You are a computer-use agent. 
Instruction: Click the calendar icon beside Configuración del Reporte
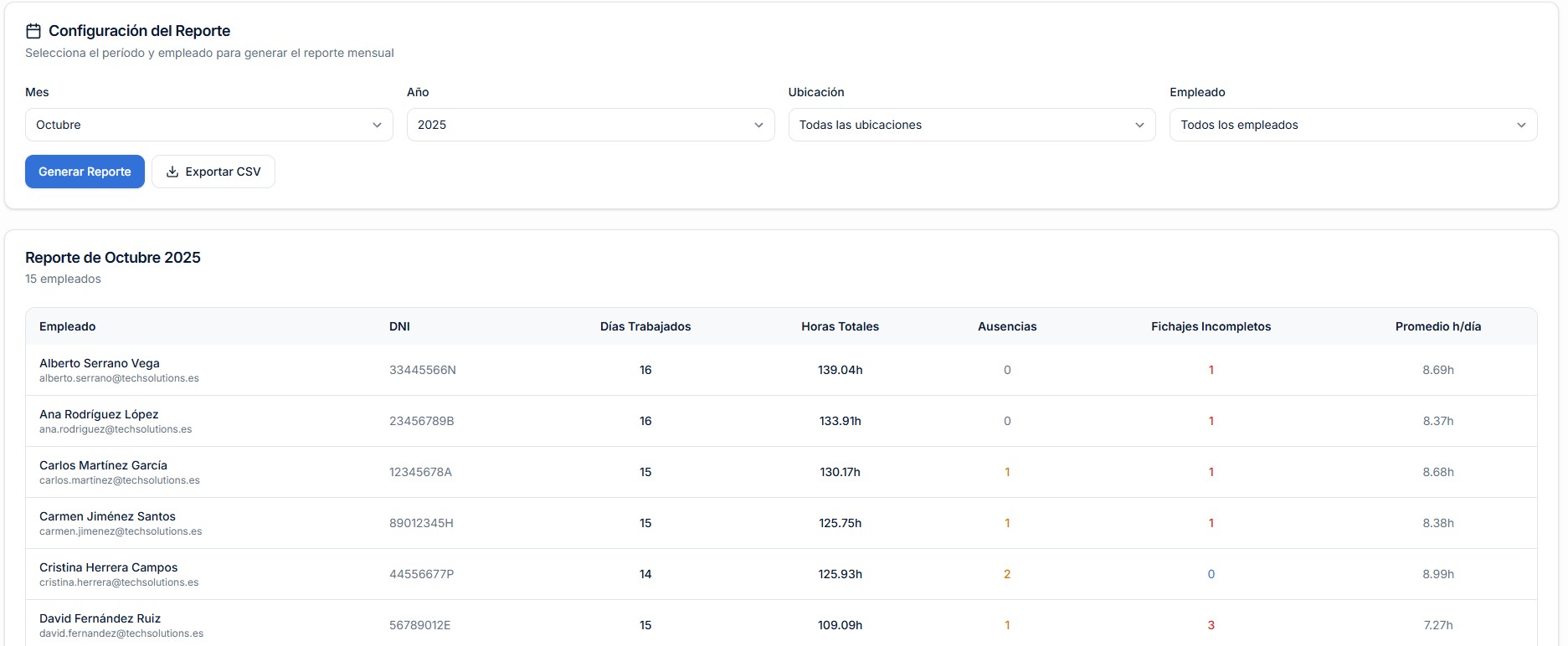click(x=33, y=31)
